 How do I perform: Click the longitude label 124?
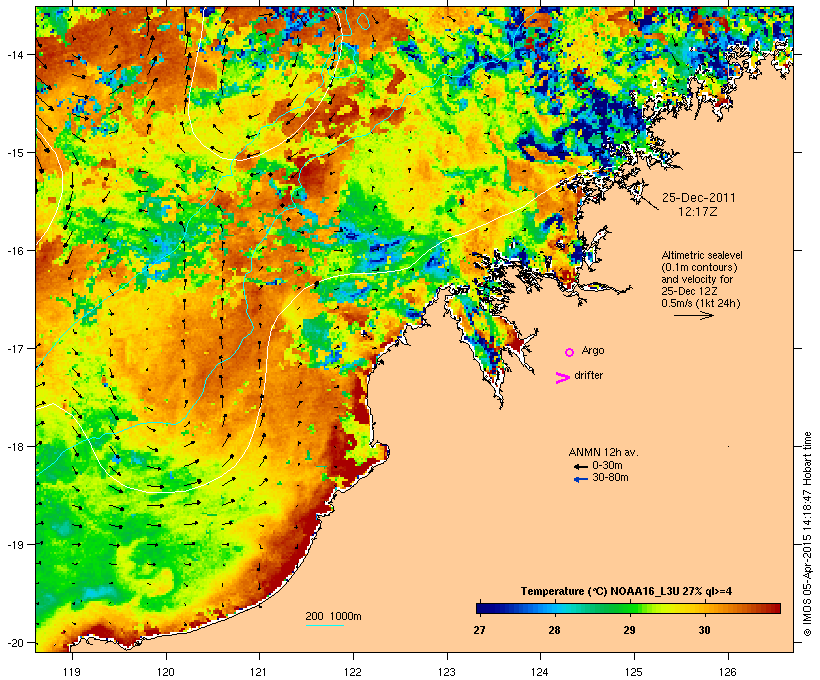point(540,672)
